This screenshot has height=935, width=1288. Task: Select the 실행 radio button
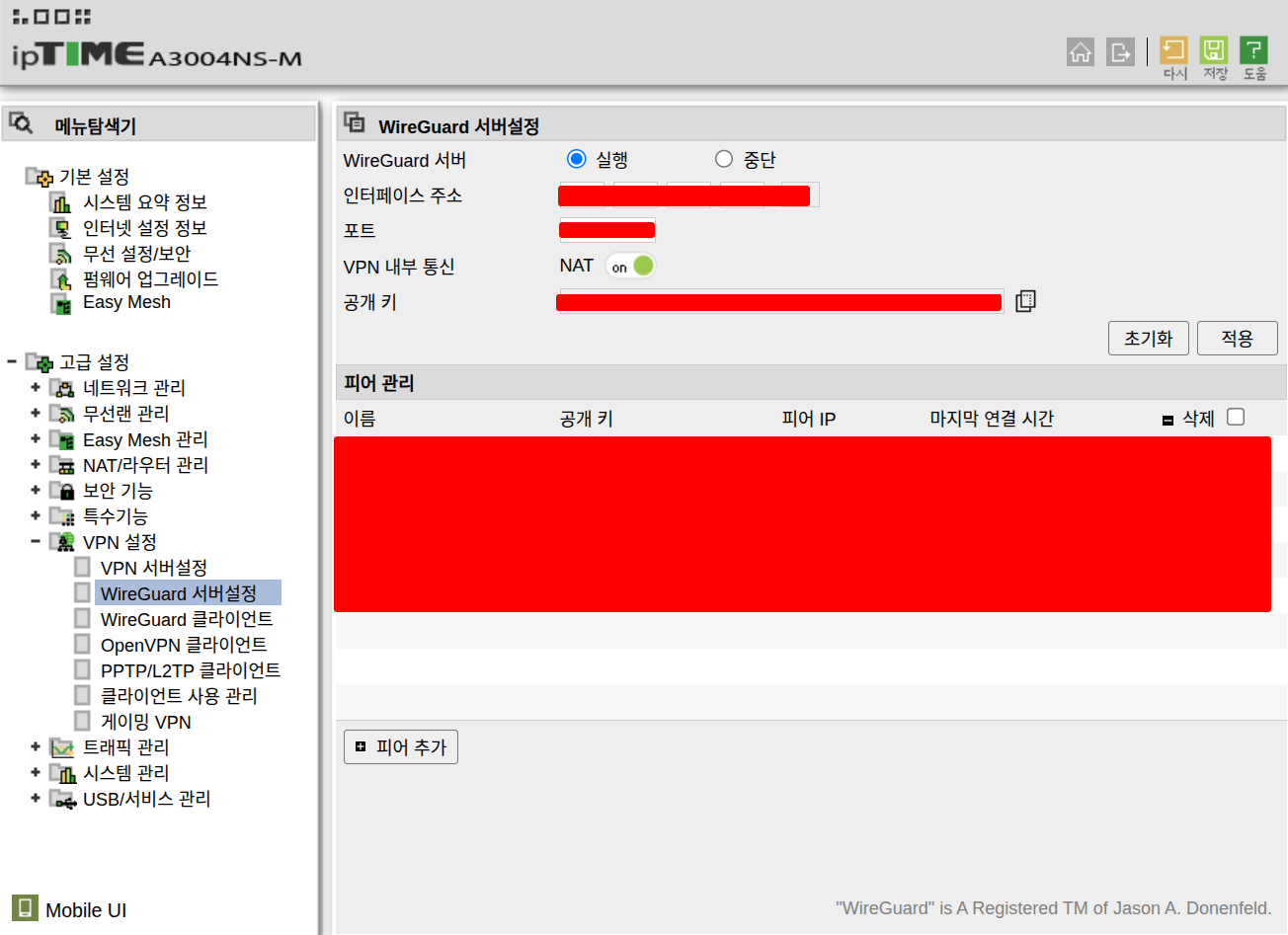click(x=577, y=159)
